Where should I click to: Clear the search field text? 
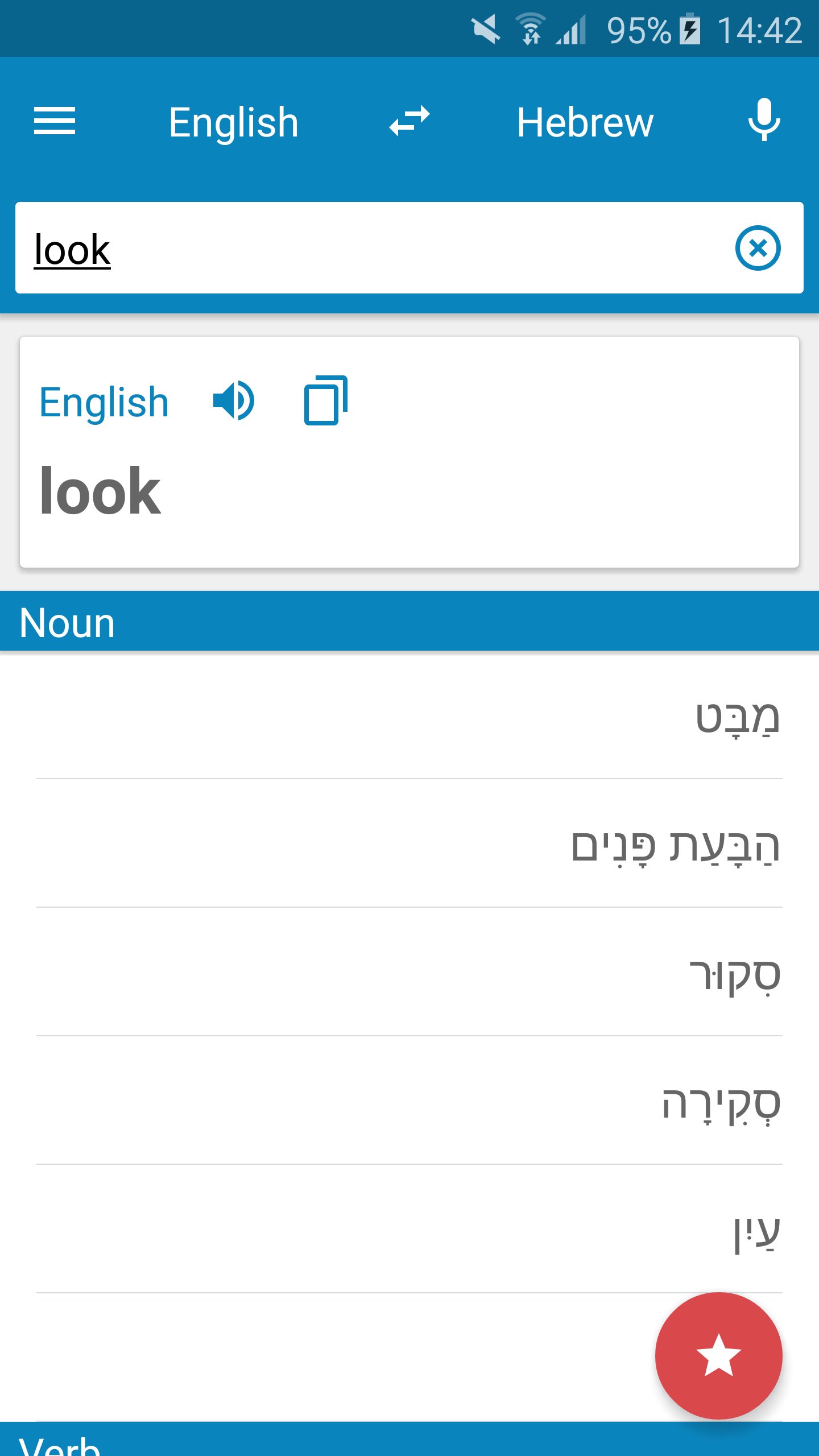[x=758, y=249]
